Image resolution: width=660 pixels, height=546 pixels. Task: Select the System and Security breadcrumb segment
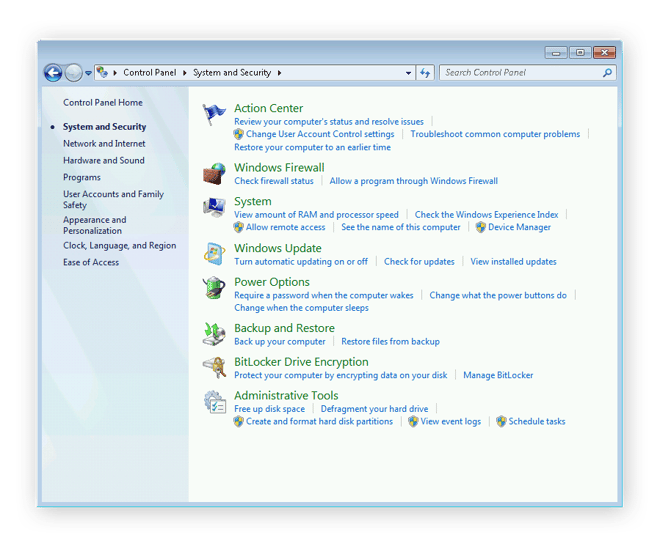click(232, 73)
